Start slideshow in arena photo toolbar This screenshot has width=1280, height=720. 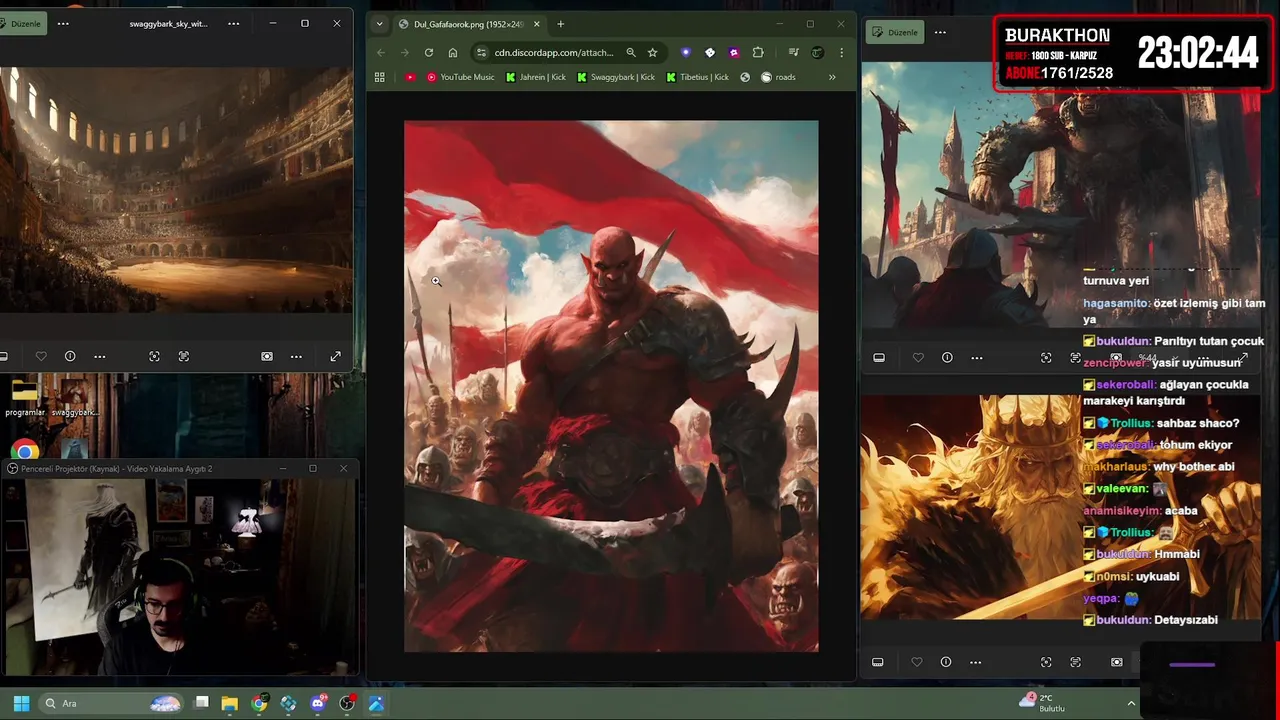tap(267, 356)
